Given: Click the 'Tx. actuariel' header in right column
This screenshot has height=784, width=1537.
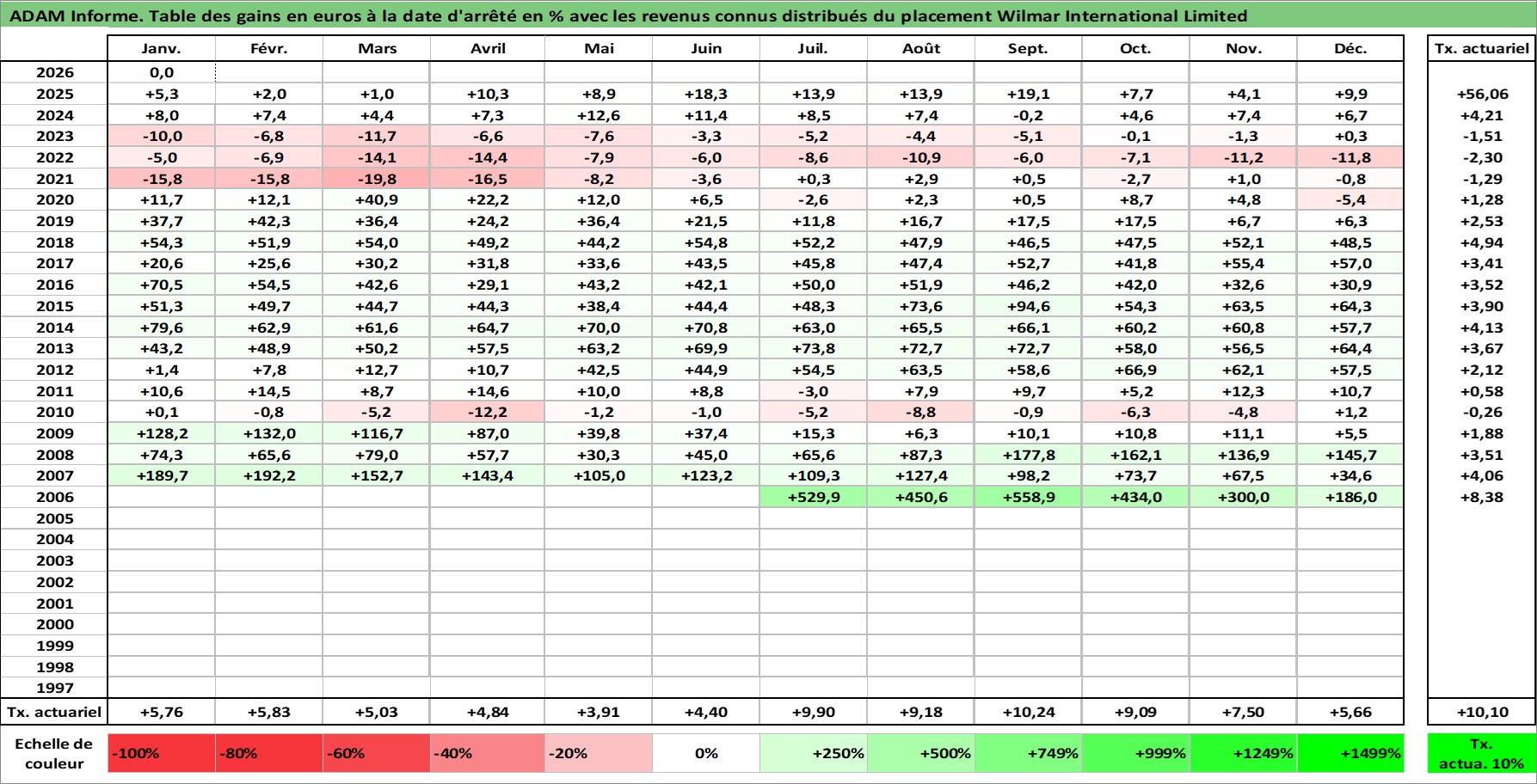Looking at the screenshot, I should (1481, 49).
